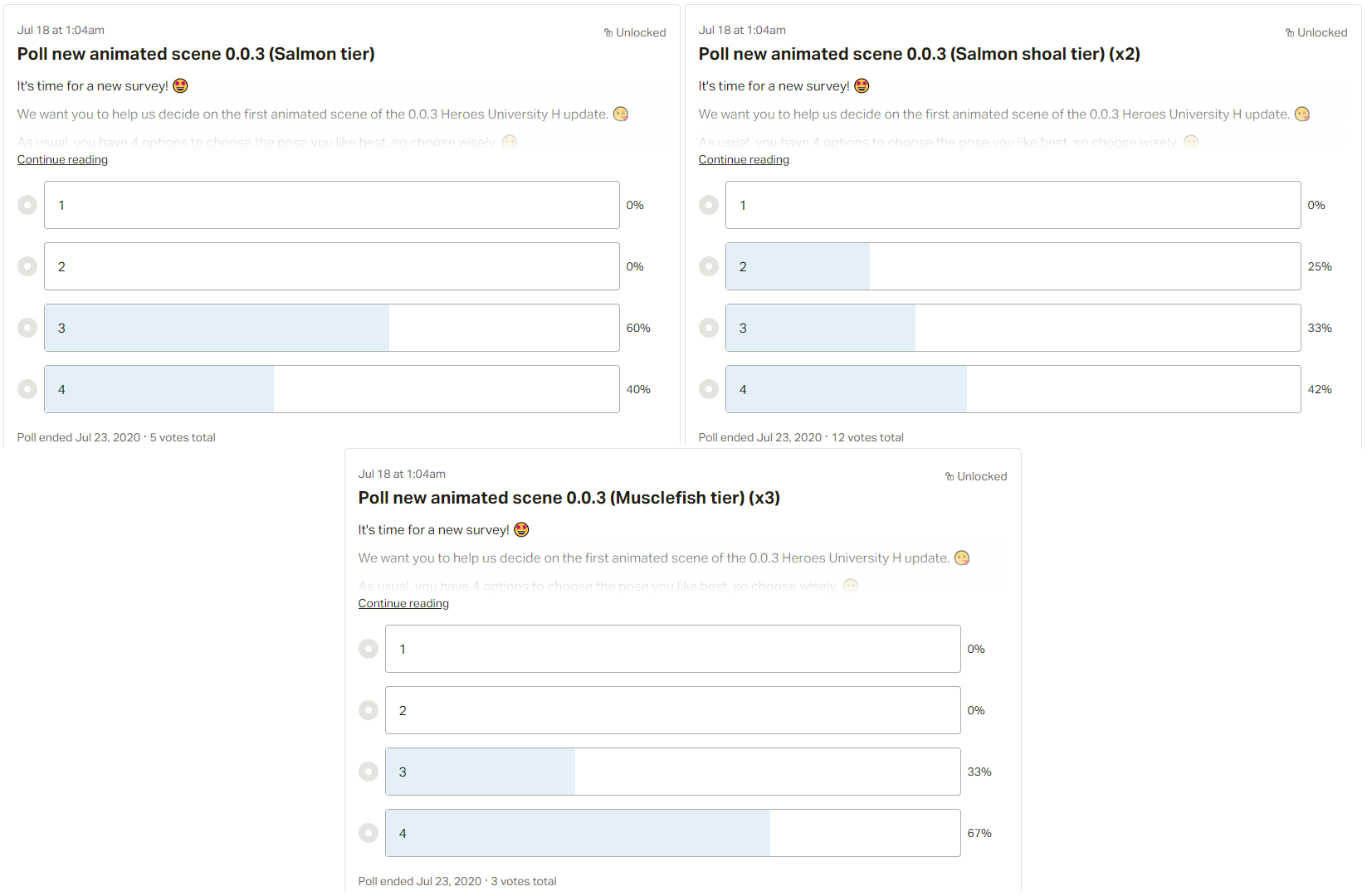Click kissing emoji in Salmon shoal post
This screenshot has width=1367, height=896.
pos(1302,114)
